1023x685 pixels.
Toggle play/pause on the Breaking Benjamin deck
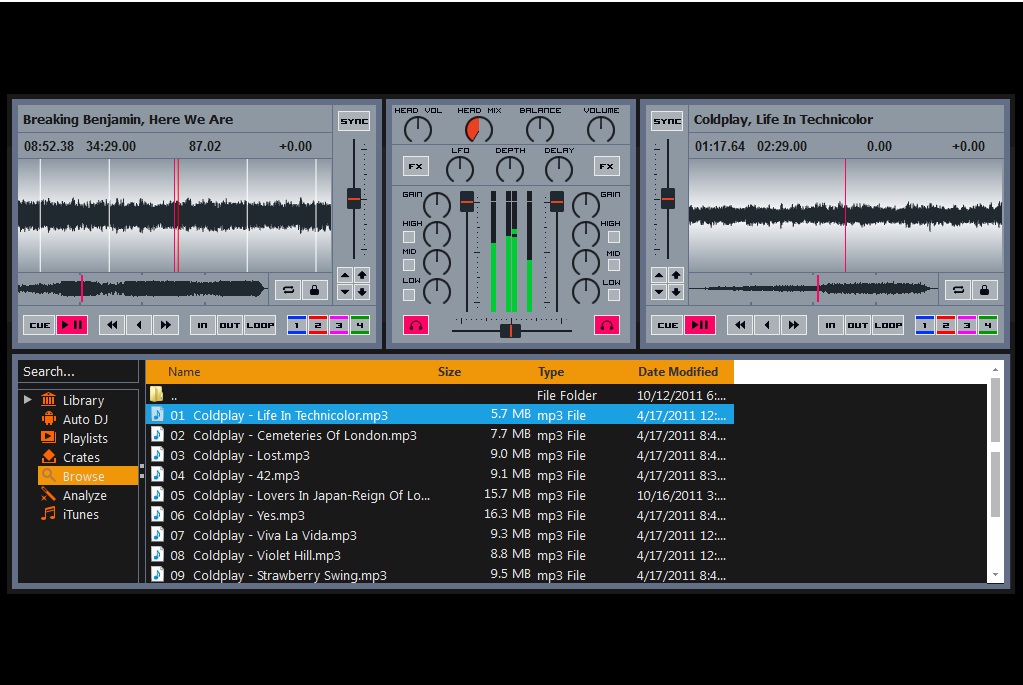72,325
